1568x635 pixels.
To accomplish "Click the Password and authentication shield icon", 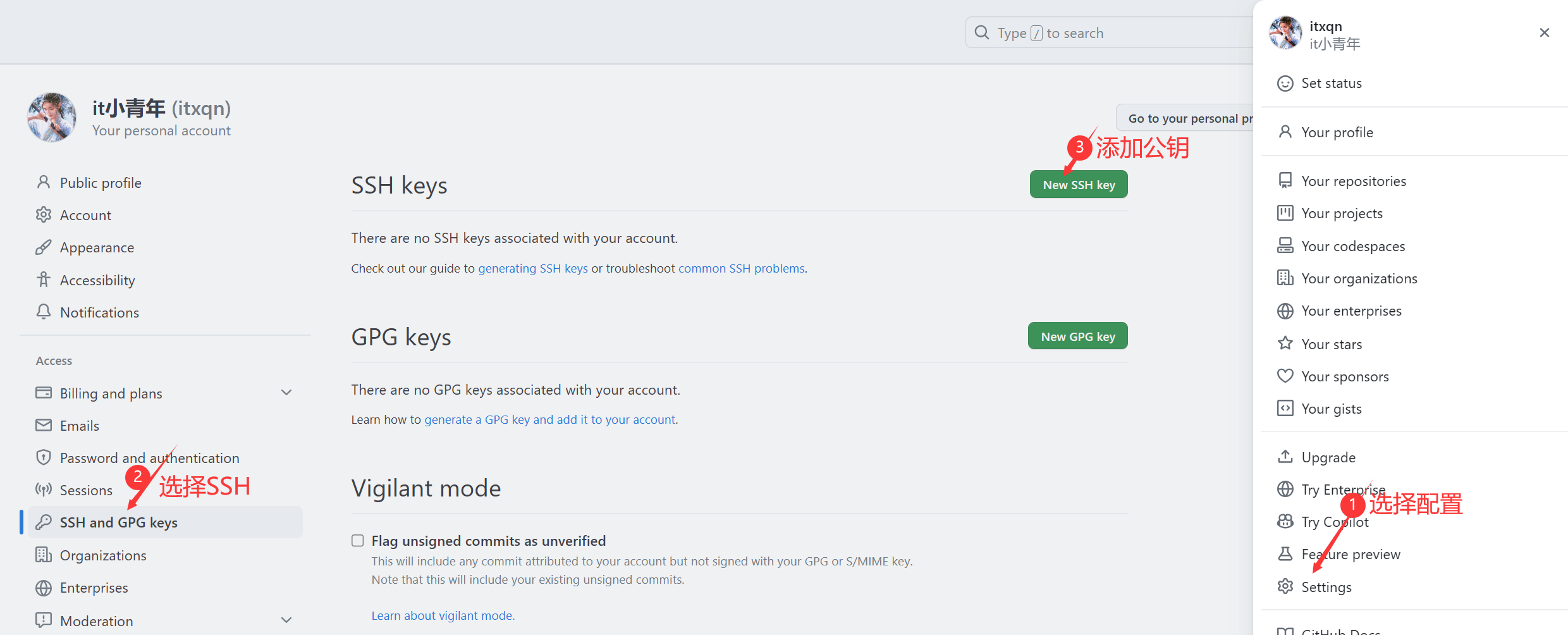I will 44,457.
